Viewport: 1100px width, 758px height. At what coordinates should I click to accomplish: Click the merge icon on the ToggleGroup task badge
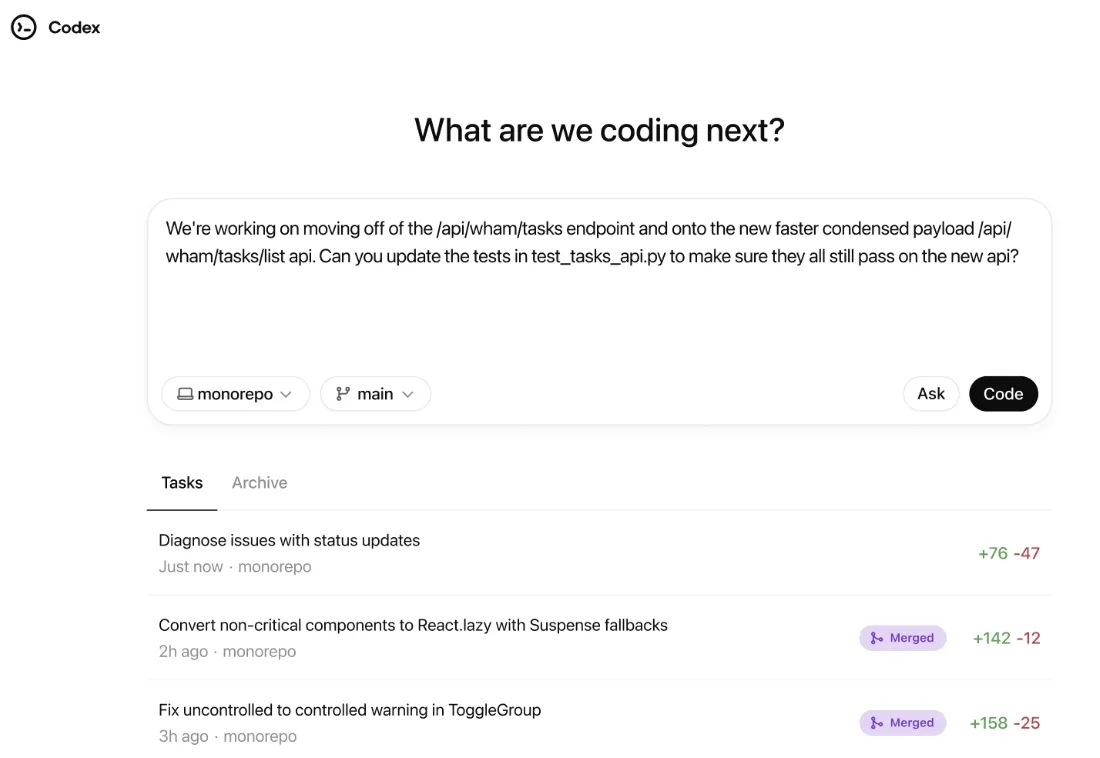875,722
